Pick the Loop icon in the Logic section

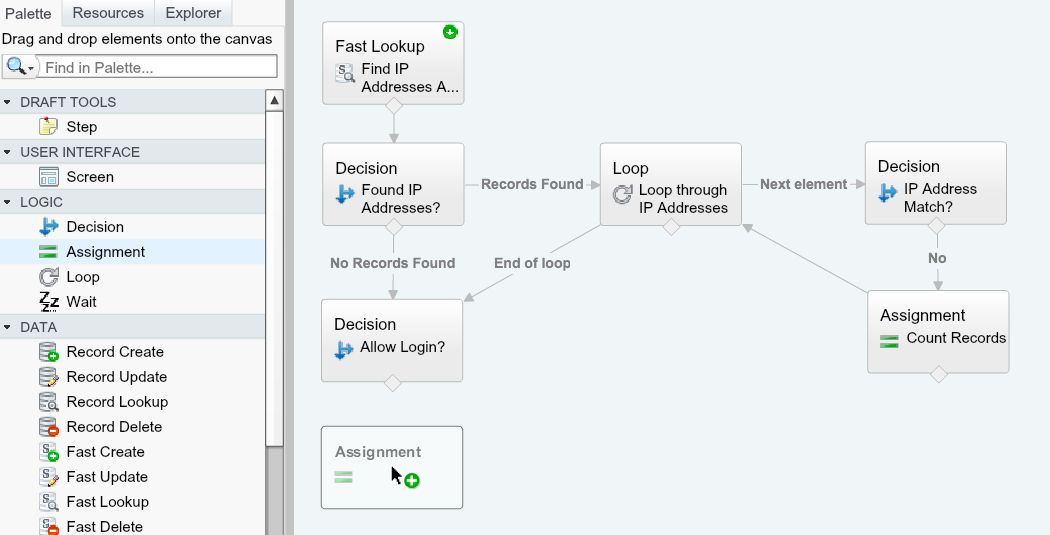click(x=48, y=277)
